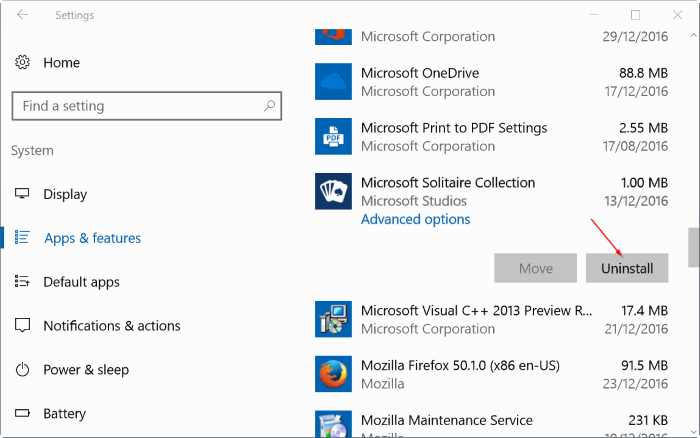Click scrollbar up arrow
The height and width of the screenshot is (438, 700).
click(x=693, y=35)
